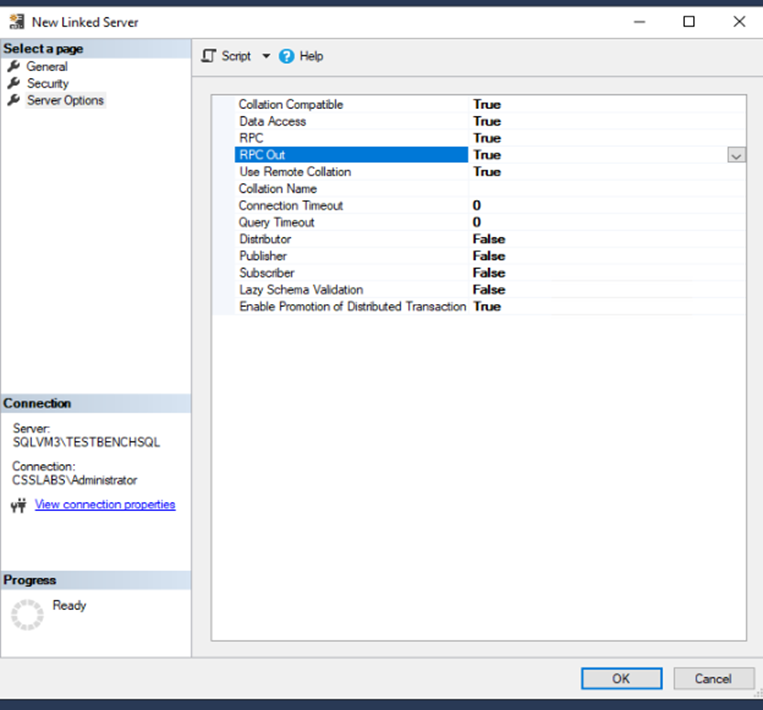This screenshot has height=710, width=763.
Task: Click True value for Enable Promotion row
Action: pyautogui.click(x=487, y=307)
